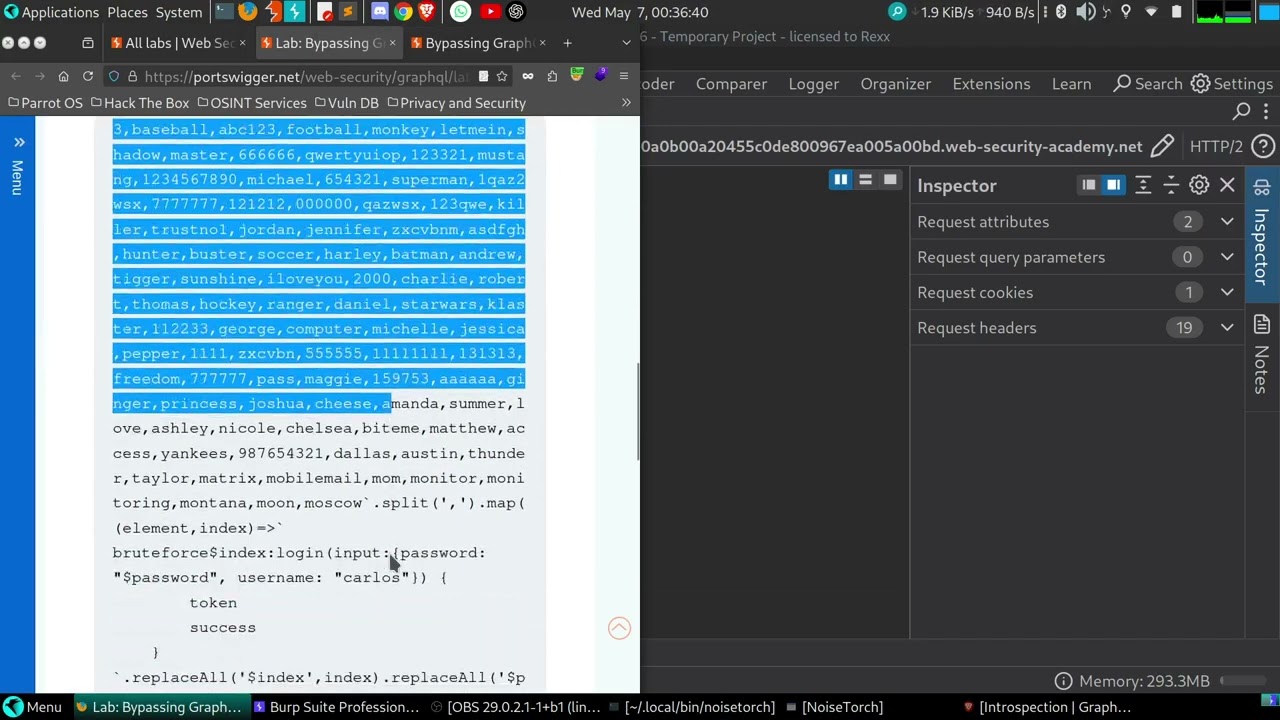Open Inspector settings gear icon

click(1199, 185)
